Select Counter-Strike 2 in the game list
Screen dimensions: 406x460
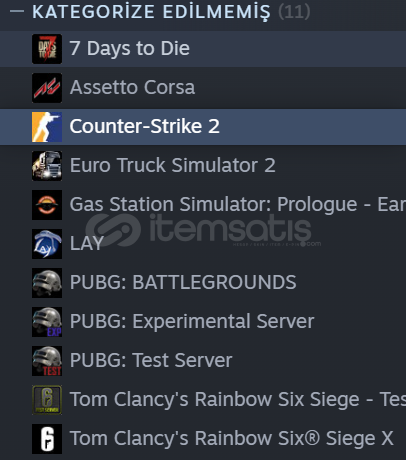[203, 127]
